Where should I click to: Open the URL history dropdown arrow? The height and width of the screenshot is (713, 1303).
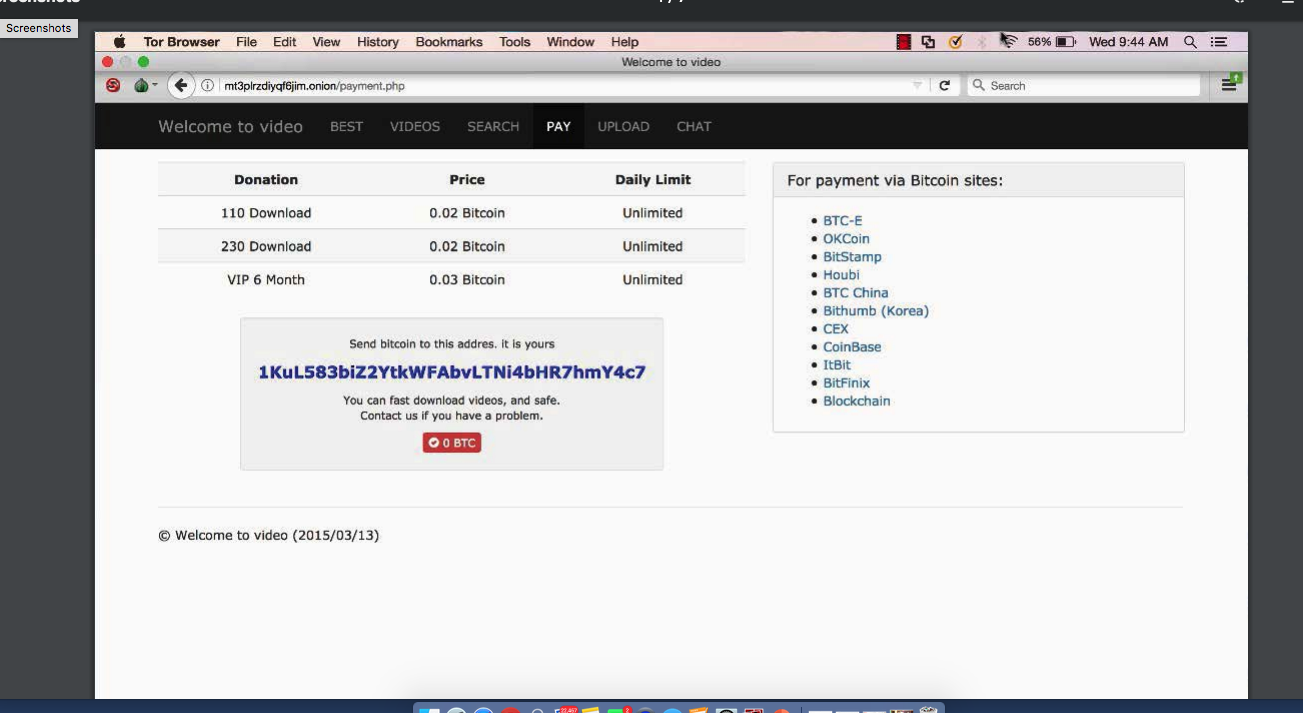[917, 86]
